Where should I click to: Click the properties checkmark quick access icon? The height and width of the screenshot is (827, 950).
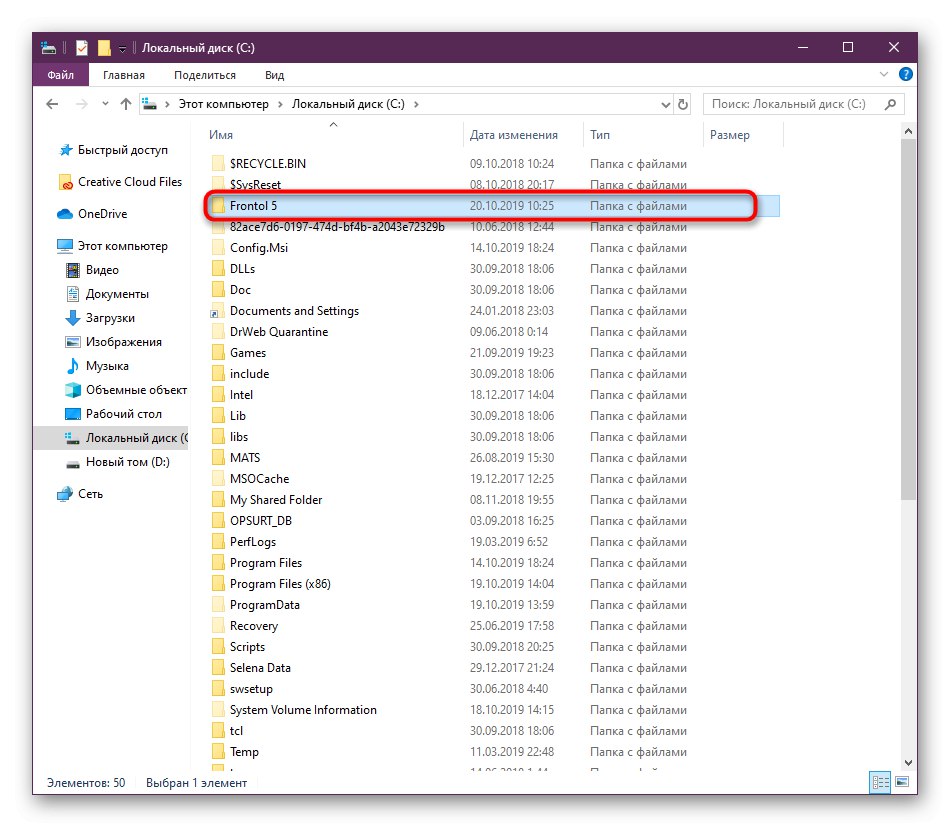coord(82,48)
